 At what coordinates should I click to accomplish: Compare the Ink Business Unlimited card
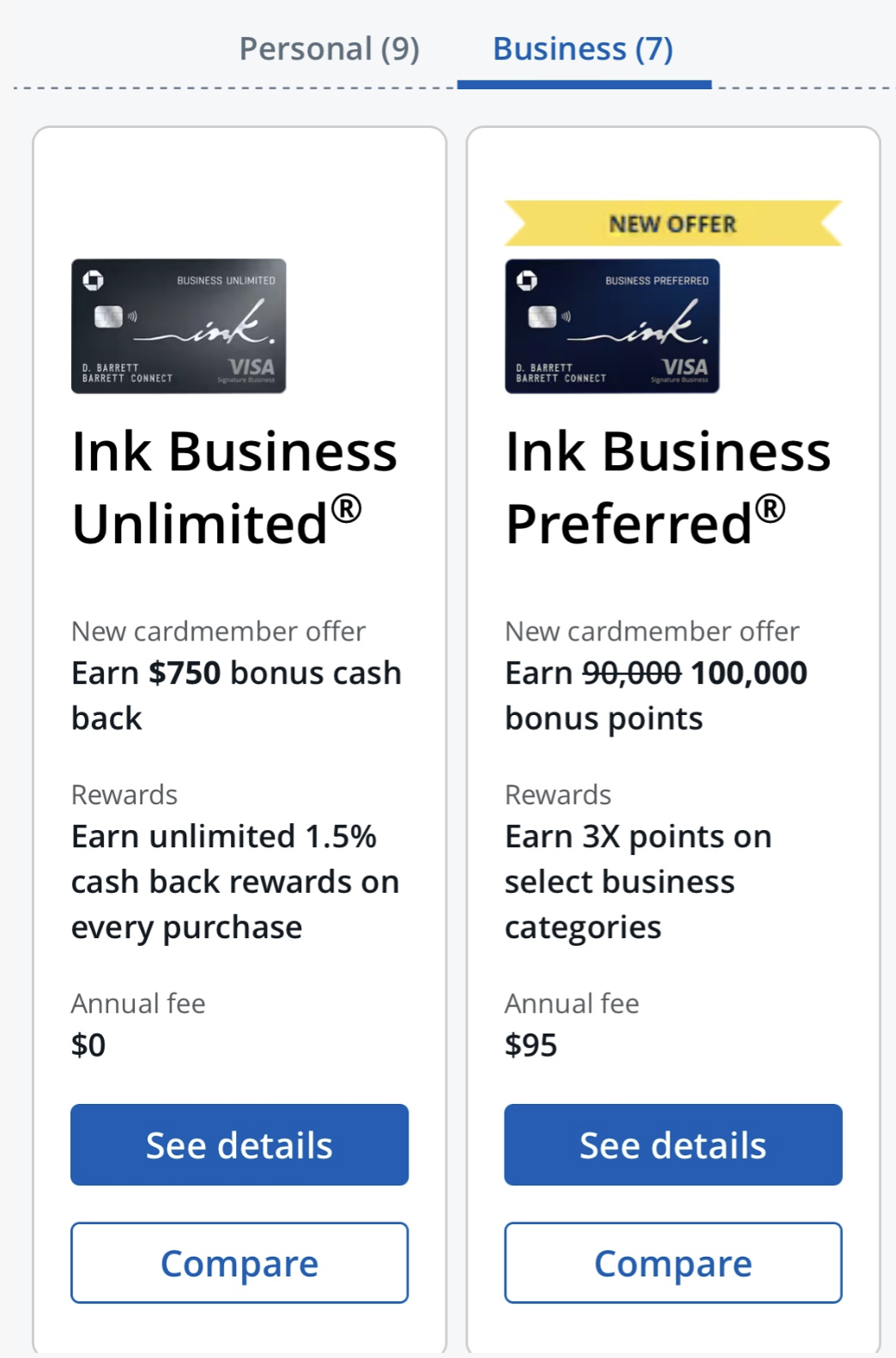click(239, 1263)
